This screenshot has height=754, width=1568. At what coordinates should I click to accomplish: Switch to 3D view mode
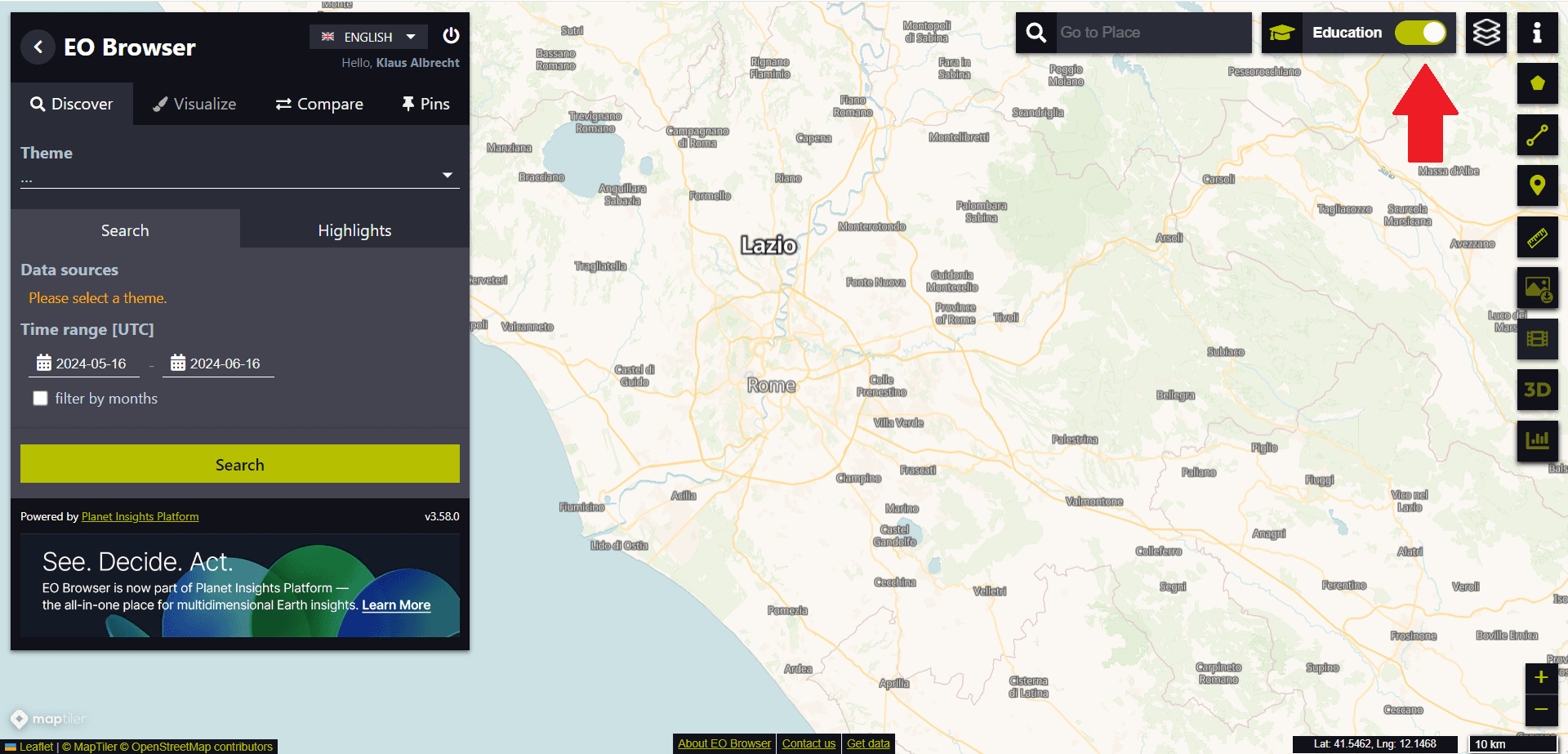1537,390
